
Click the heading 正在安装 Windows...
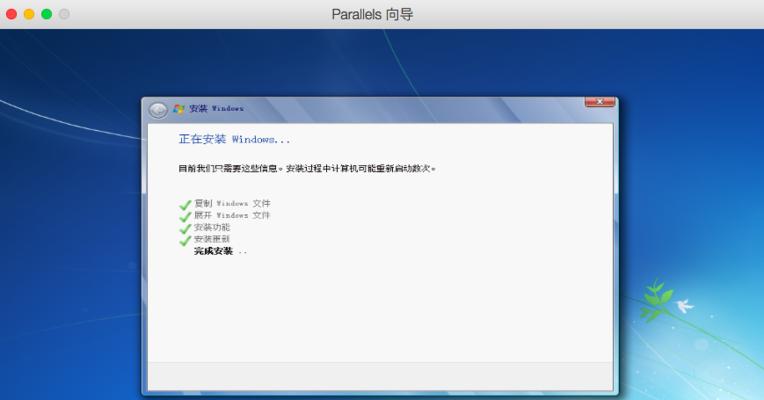pyautogui.click(x=234, y=139)
